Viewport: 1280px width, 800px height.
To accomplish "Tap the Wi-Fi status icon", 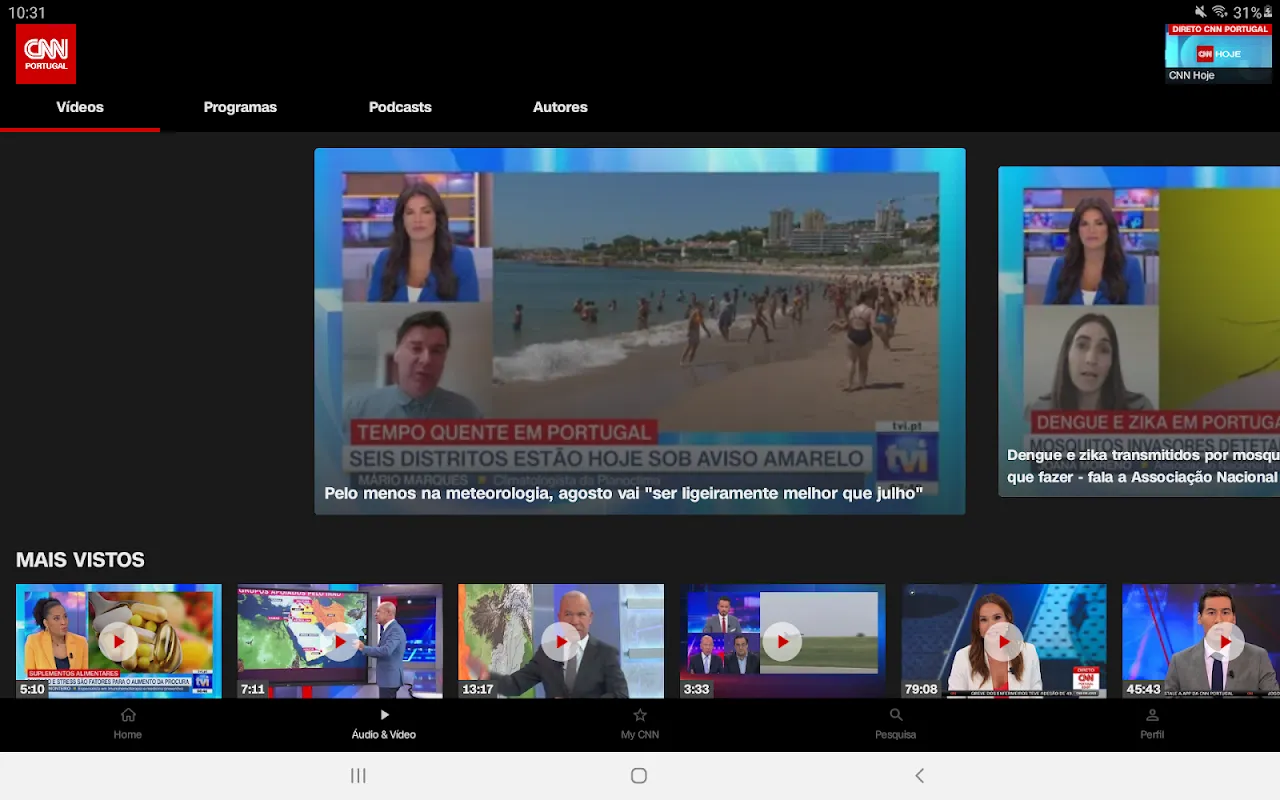I will point(1219,12).
